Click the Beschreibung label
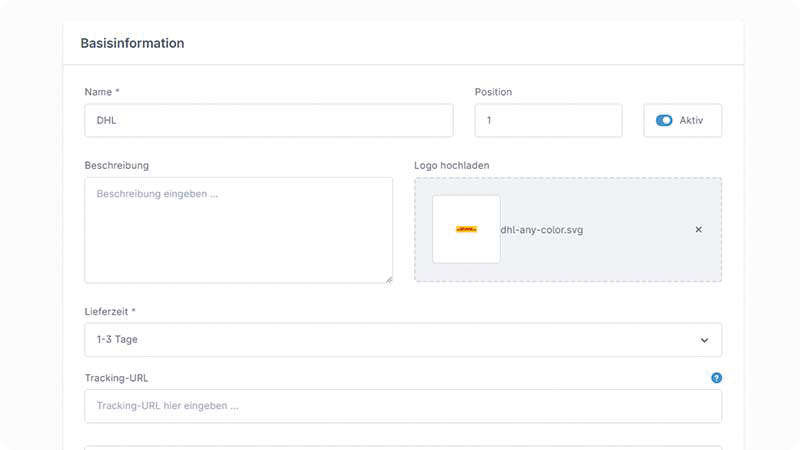 pyautogui.click(x=116, y=165)
